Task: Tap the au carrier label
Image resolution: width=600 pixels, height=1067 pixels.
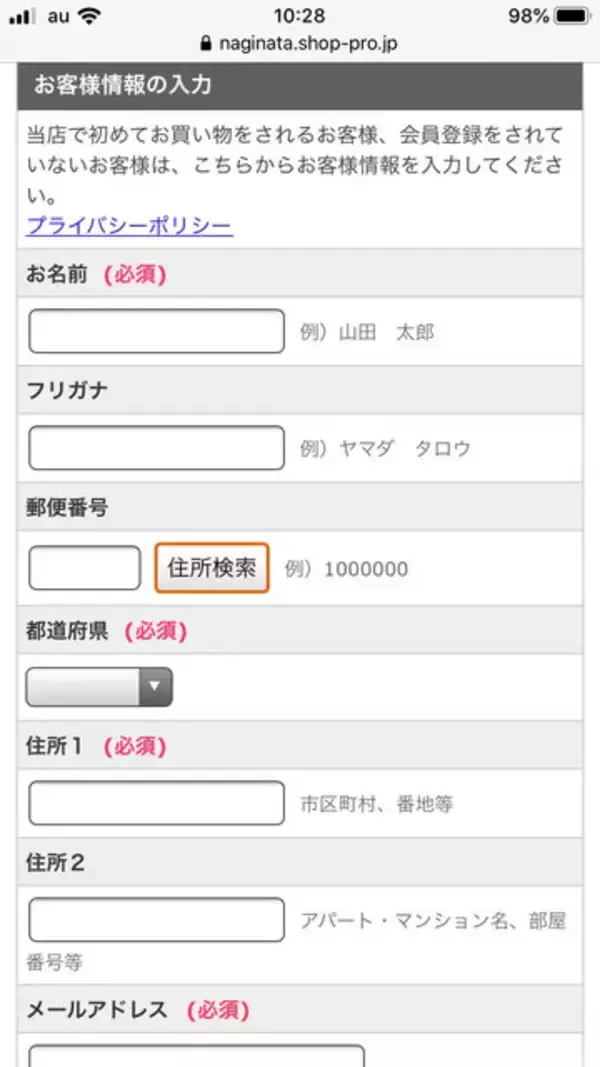Action: click(x=56, y=16)
